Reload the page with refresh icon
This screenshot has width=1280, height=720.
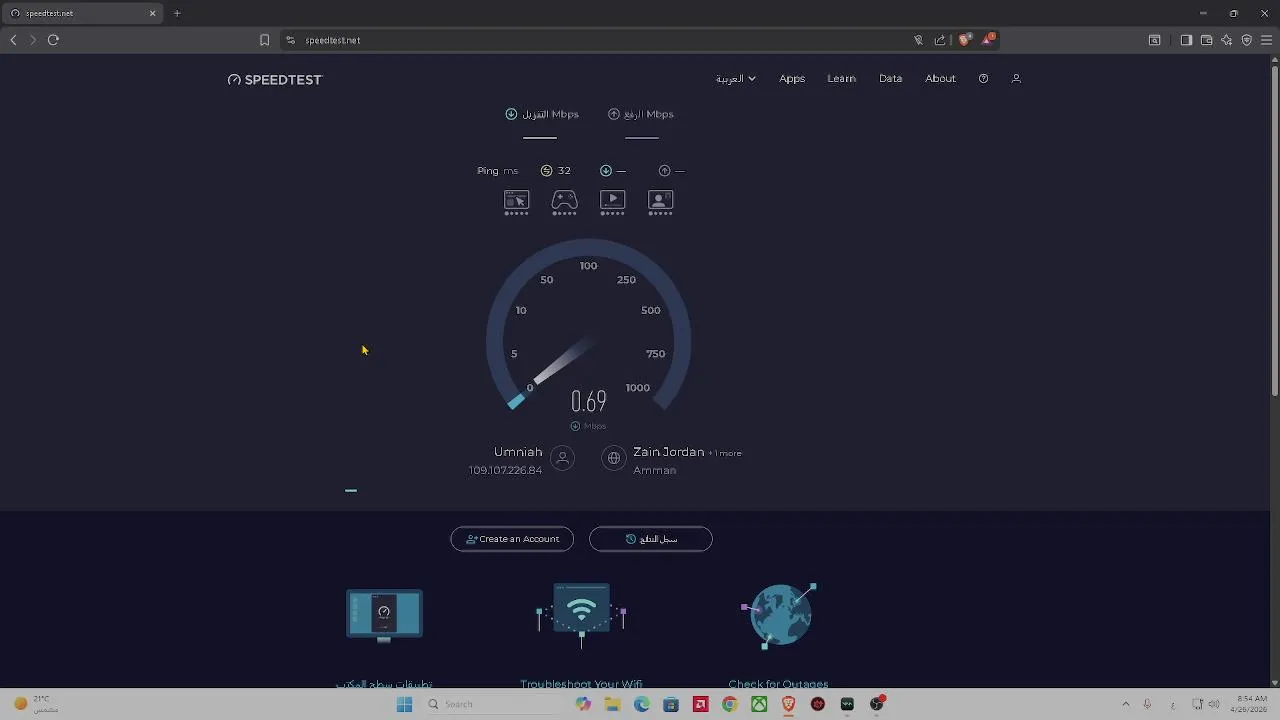[53, 40]
